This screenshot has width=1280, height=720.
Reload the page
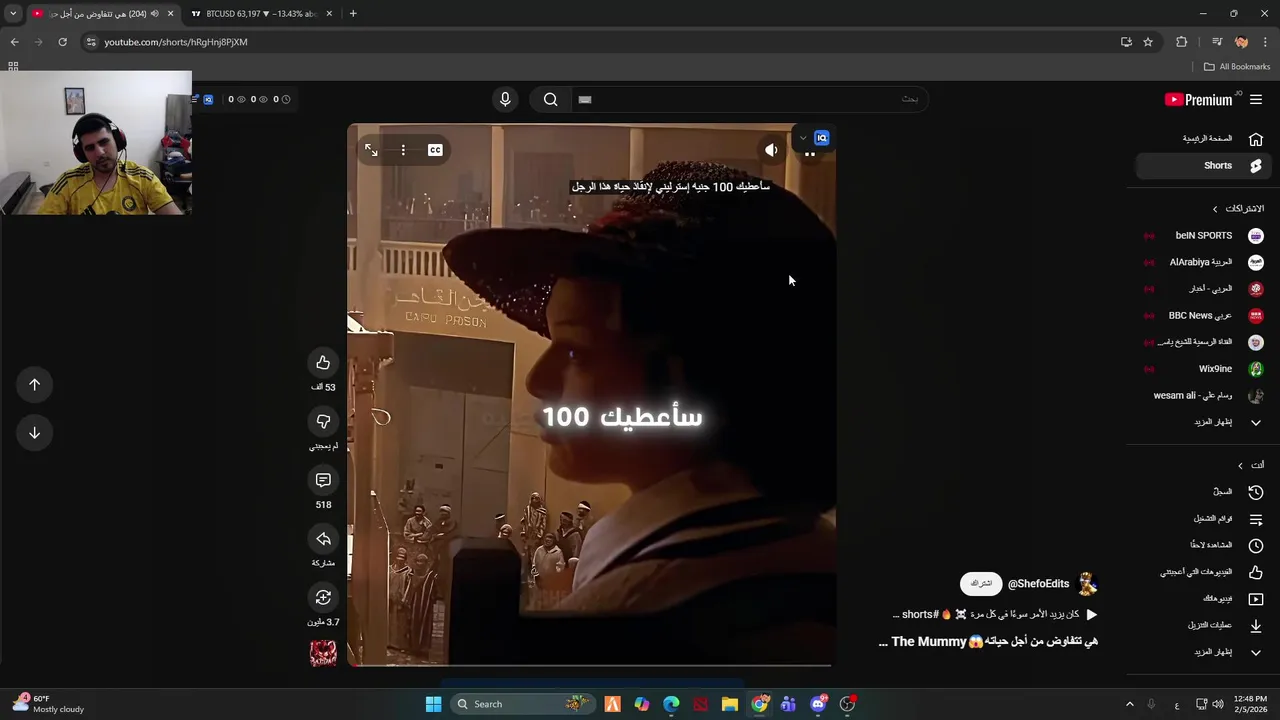pyautogui.click(x=62, y=42)
